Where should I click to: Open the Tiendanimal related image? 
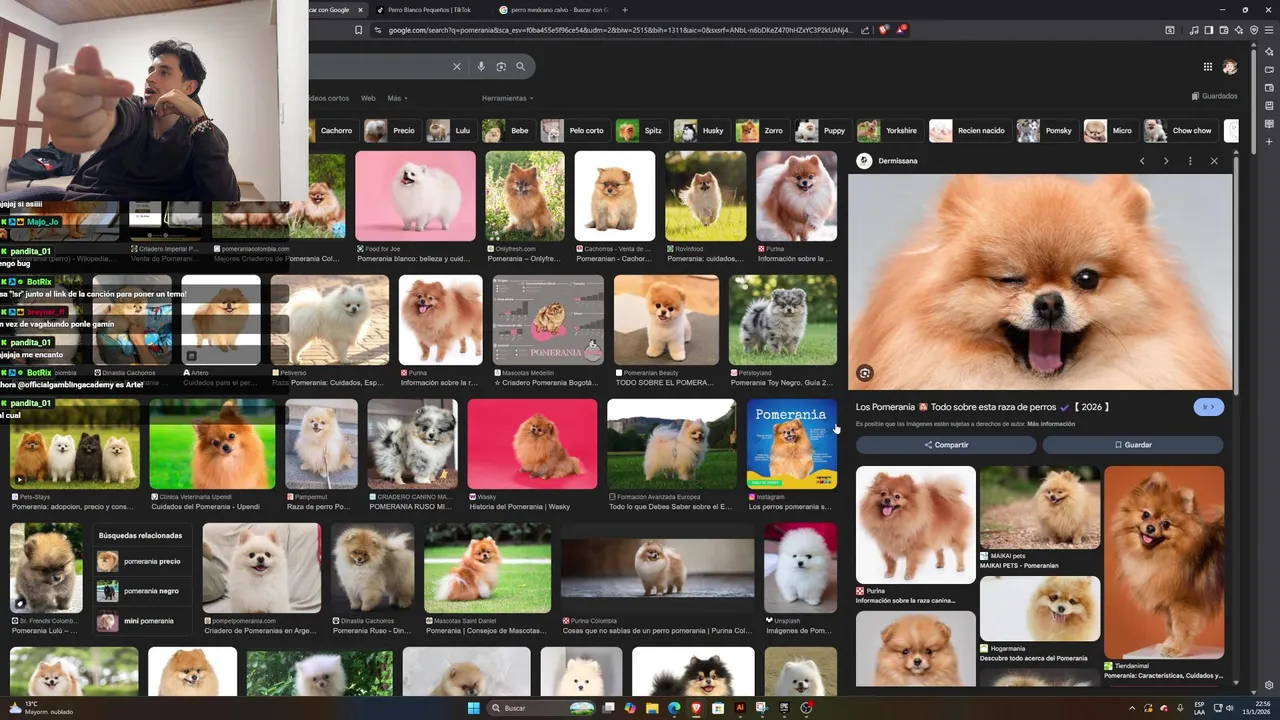click(1164, 562)
